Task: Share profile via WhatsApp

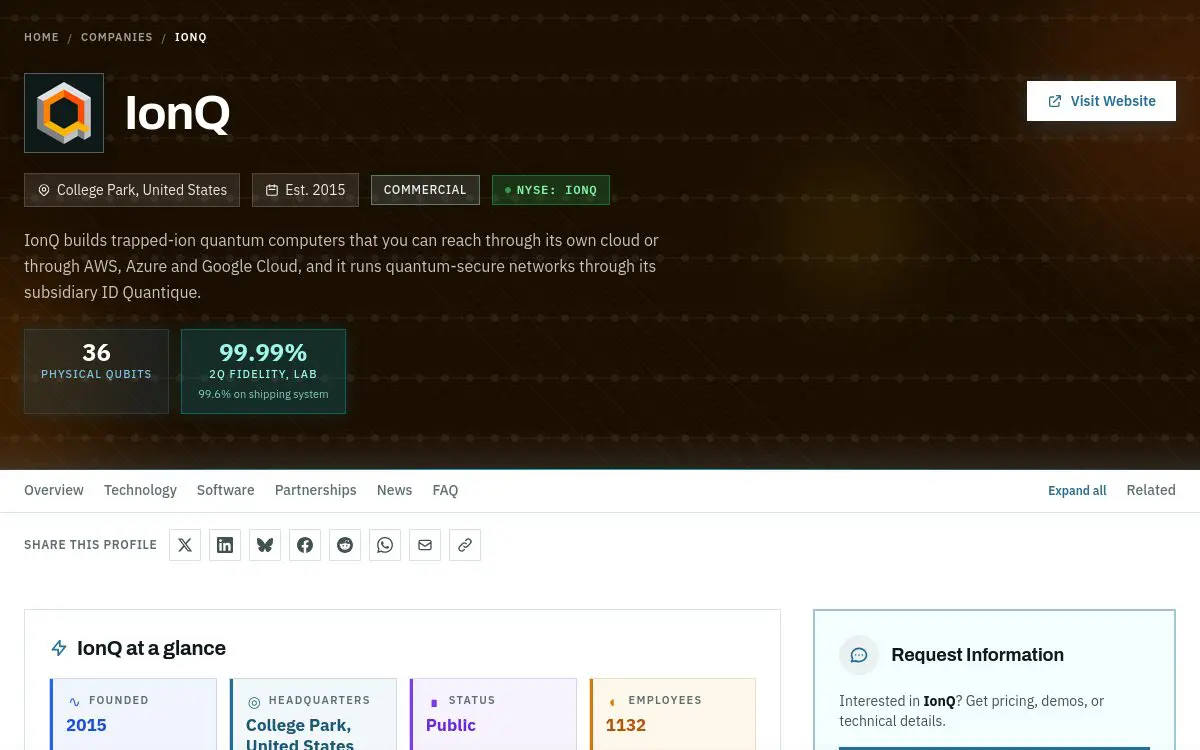Action: [x=385, y=545]
